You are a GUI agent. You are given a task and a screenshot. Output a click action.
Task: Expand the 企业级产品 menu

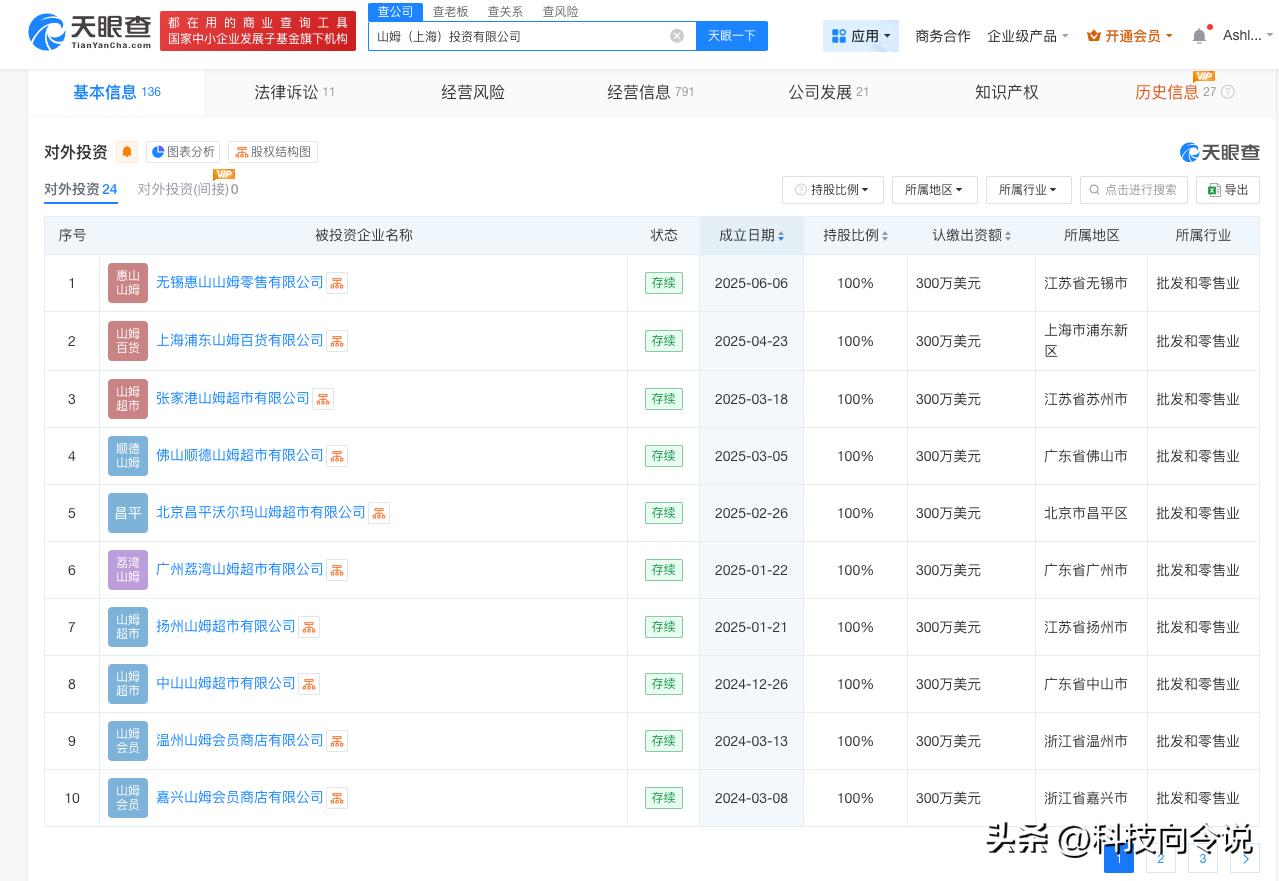[x=1028, y=36]
